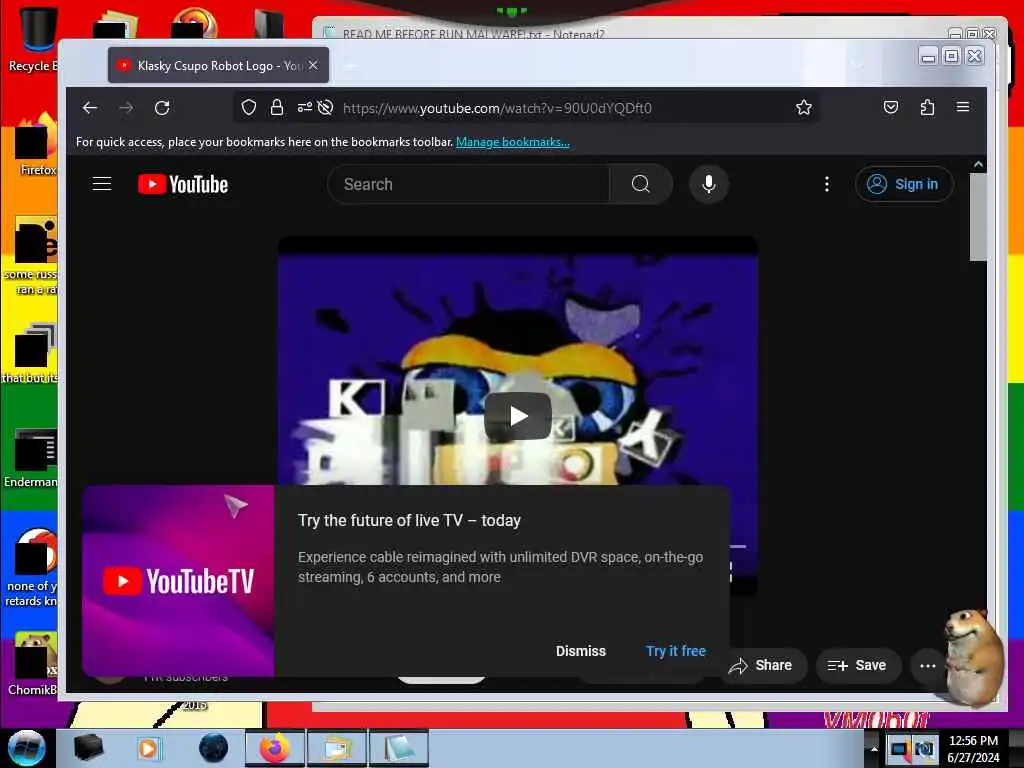
Task: Open YouTube guide hamburger menu
Action: point(102,184)
